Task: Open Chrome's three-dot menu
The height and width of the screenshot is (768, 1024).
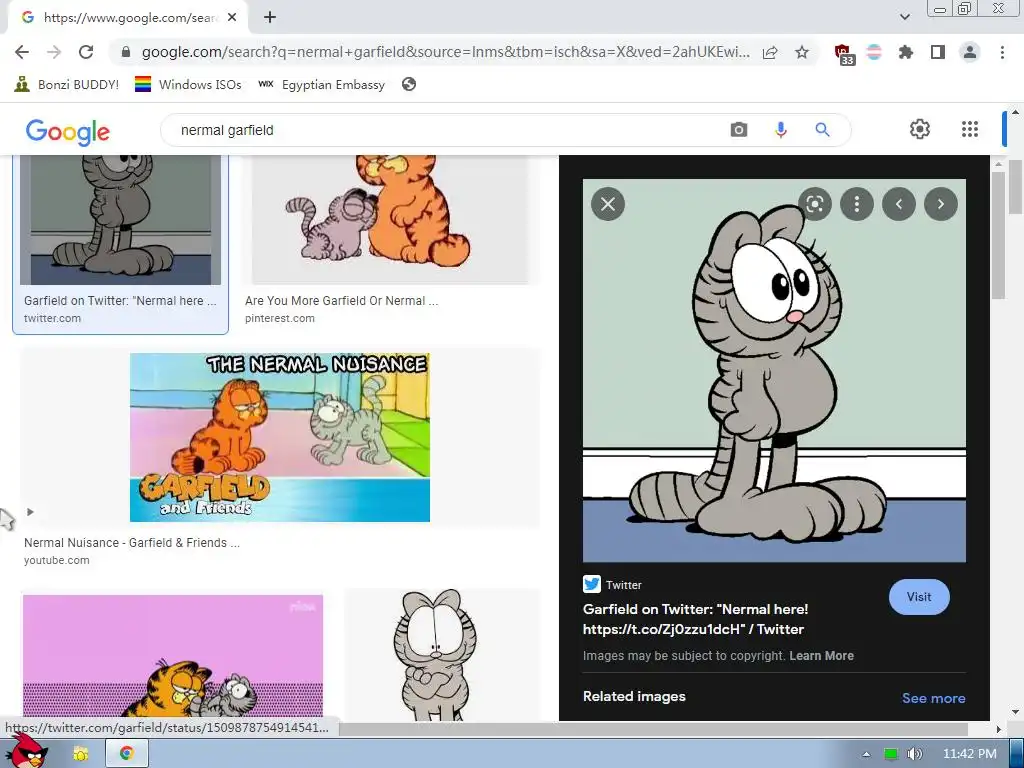Action: pos(1002,52)
